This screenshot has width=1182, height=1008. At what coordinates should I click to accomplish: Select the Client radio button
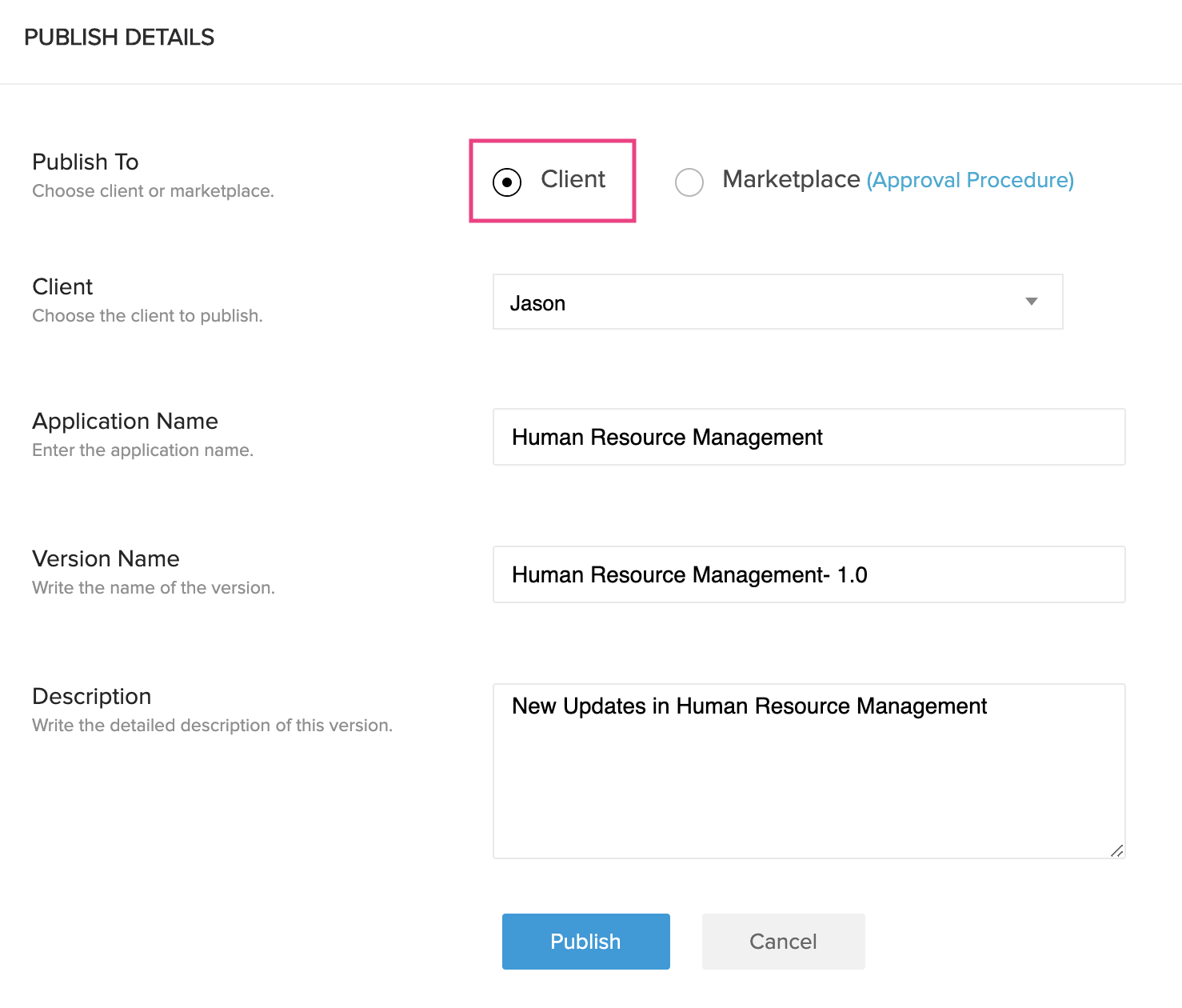coord(507,182)
